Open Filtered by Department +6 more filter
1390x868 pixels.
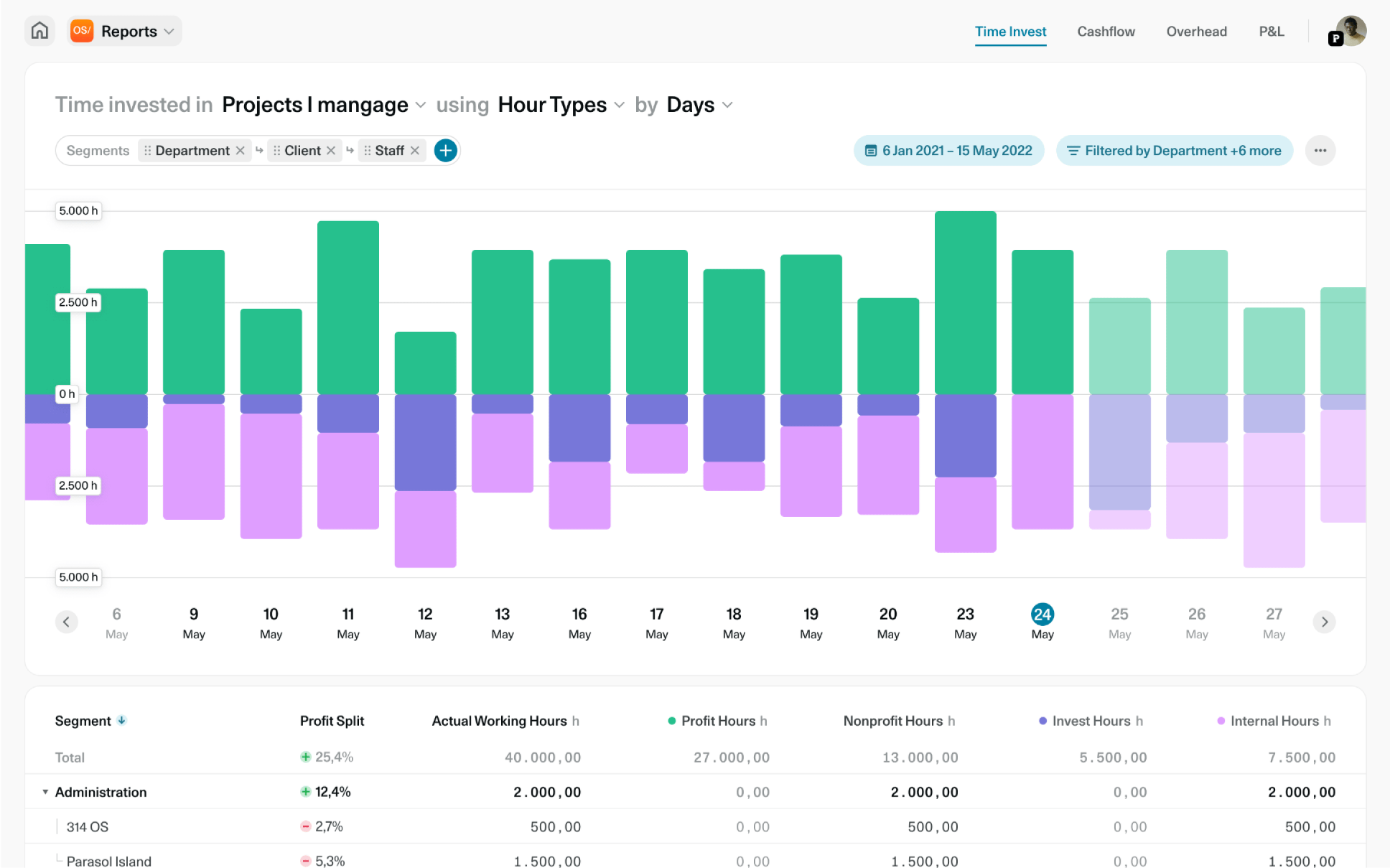[x=1174, y=151]
